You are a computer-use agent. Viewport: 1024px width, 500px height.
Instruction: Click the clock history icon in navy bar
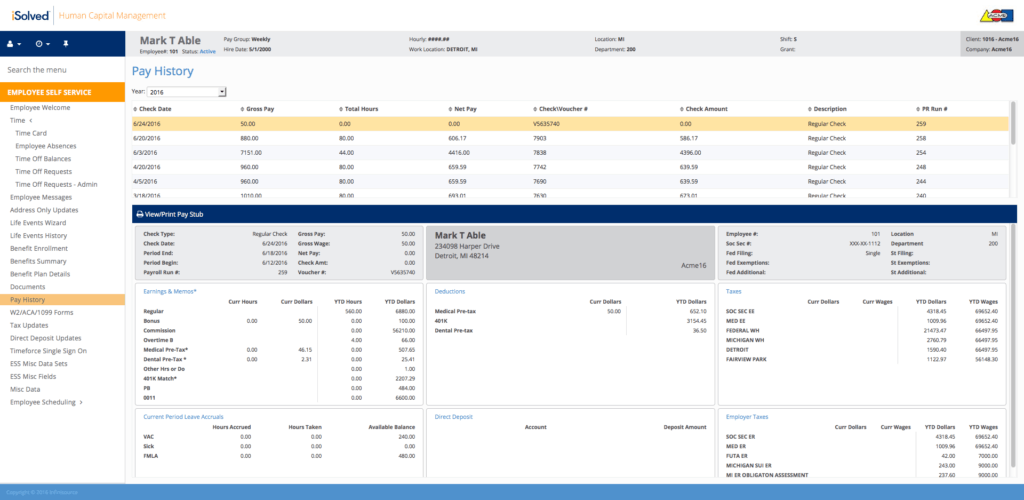point(41,44)
